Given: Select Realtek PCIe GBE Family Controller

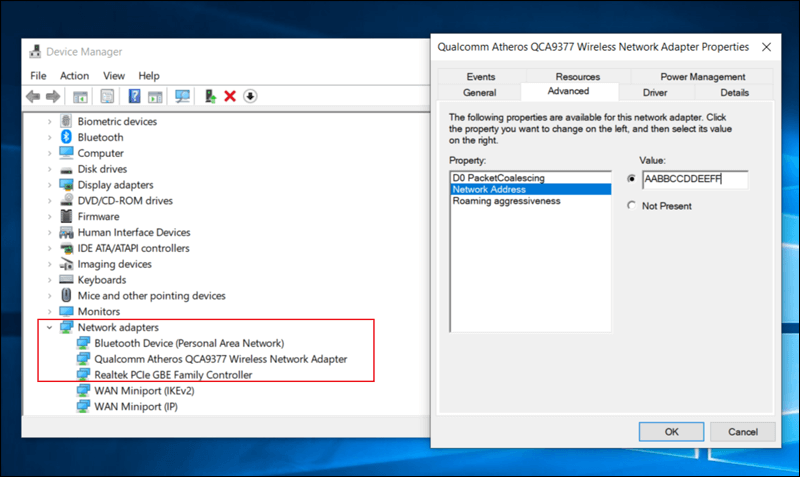Looking at the screenshot, I should tap(173, 374).
